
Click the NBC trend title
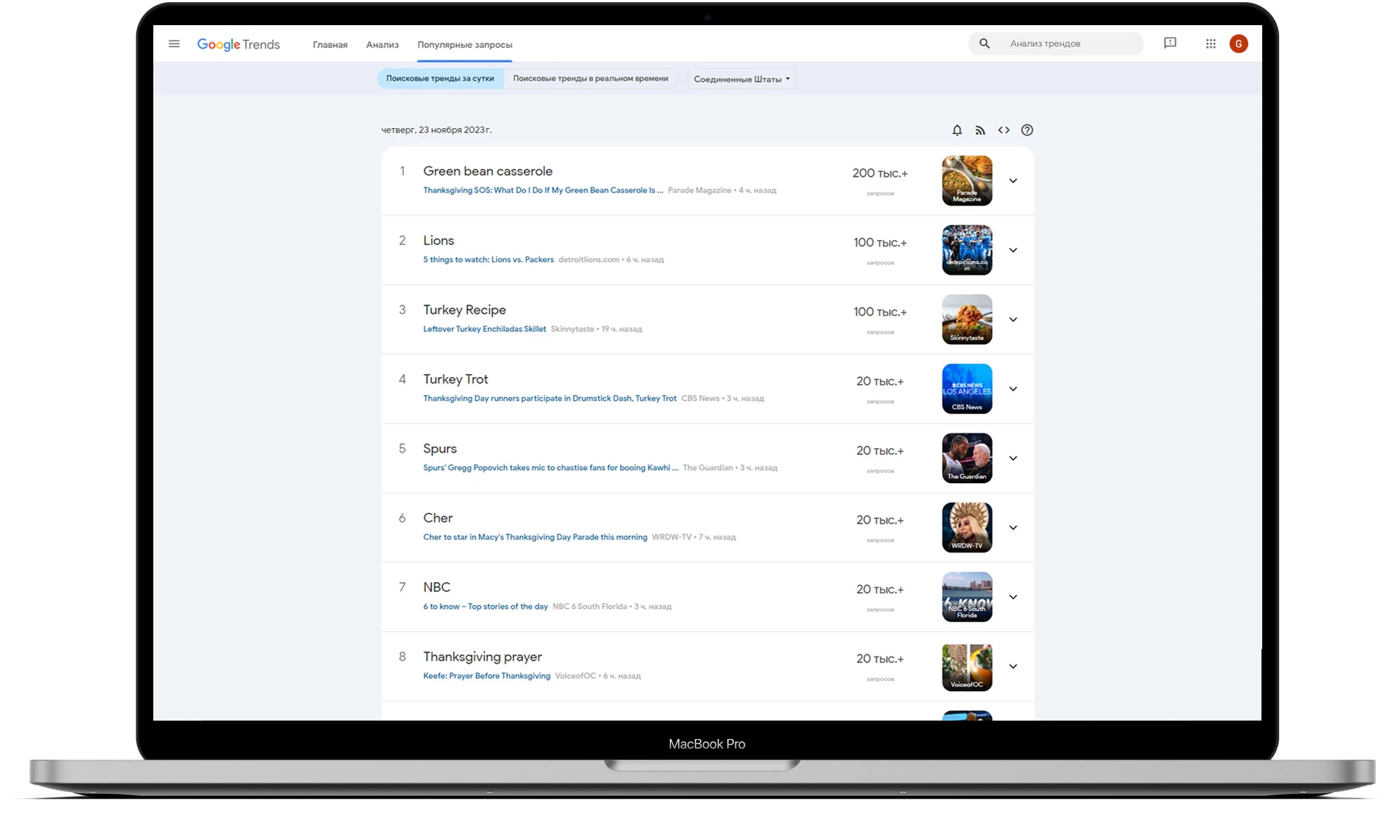click(436, 587)
